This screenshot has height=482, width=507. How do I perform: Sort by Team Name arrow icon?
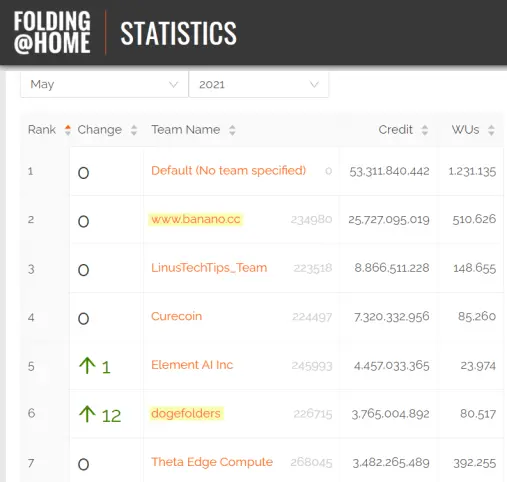[x=232, y=130]
